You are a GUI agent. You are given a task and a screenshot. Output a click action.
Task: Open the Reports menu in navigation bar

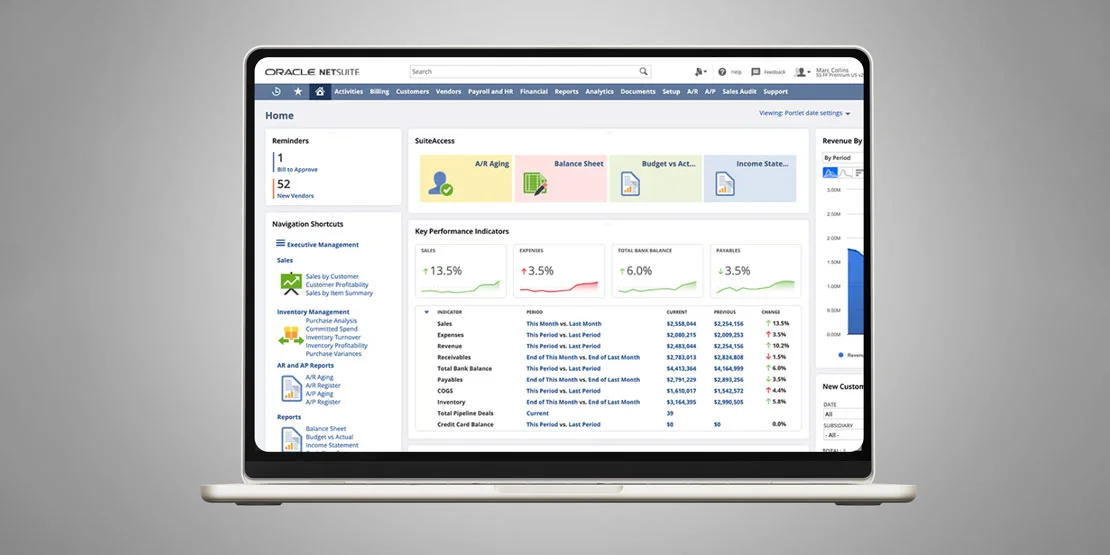coord(566,92)
